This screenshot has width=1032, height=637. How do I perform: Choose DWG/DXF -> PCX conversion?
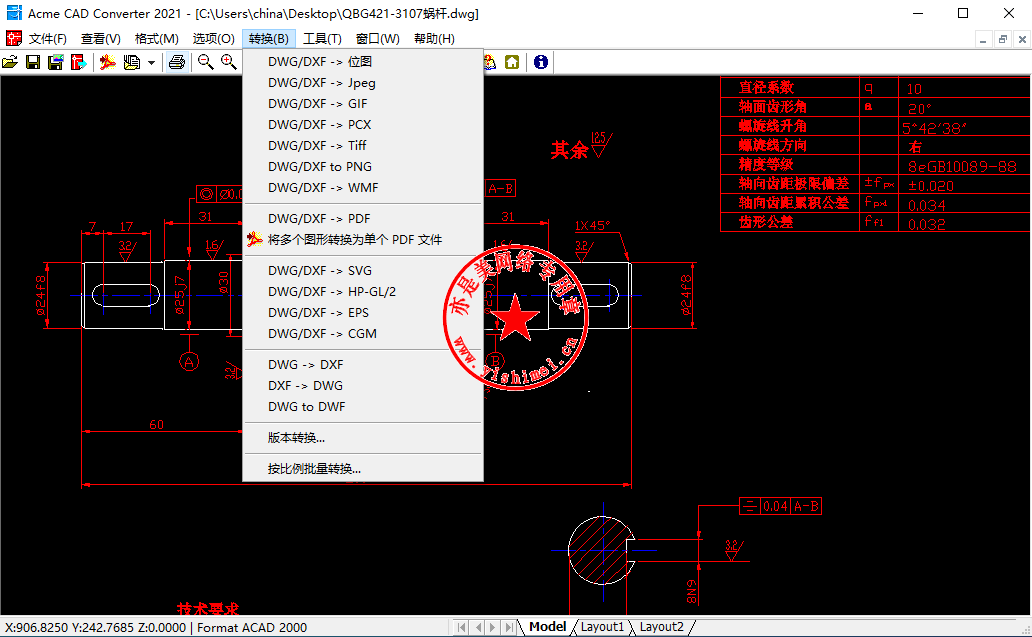[x=363, y=125]
